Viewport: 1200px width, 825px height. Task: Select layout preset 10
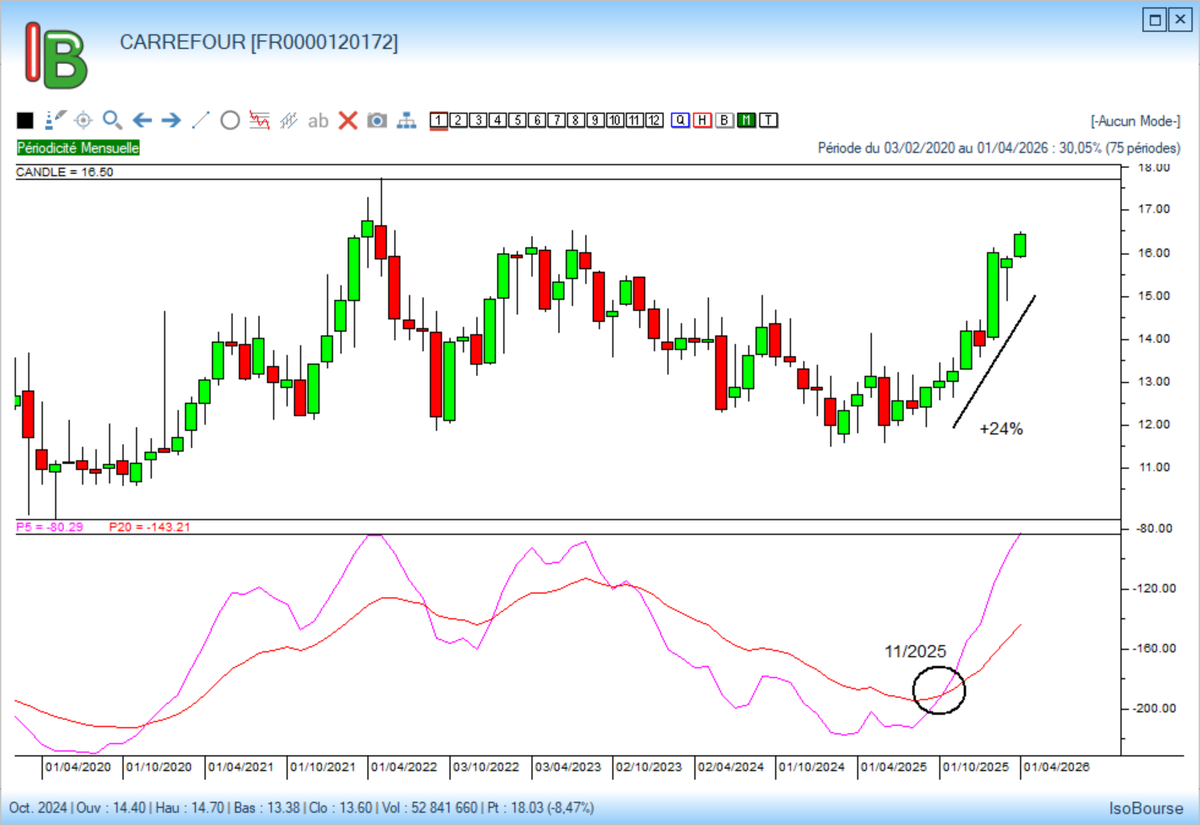pyautogui.click(x=615, y=121)
